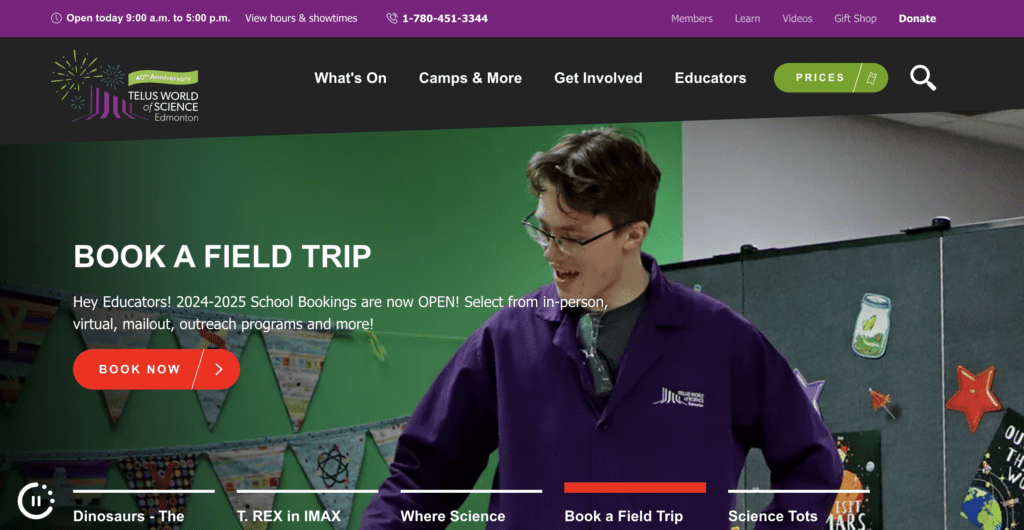Click the arrow icon on Book Now
This screenshot has height=530, width=1024.
(219, 369)
